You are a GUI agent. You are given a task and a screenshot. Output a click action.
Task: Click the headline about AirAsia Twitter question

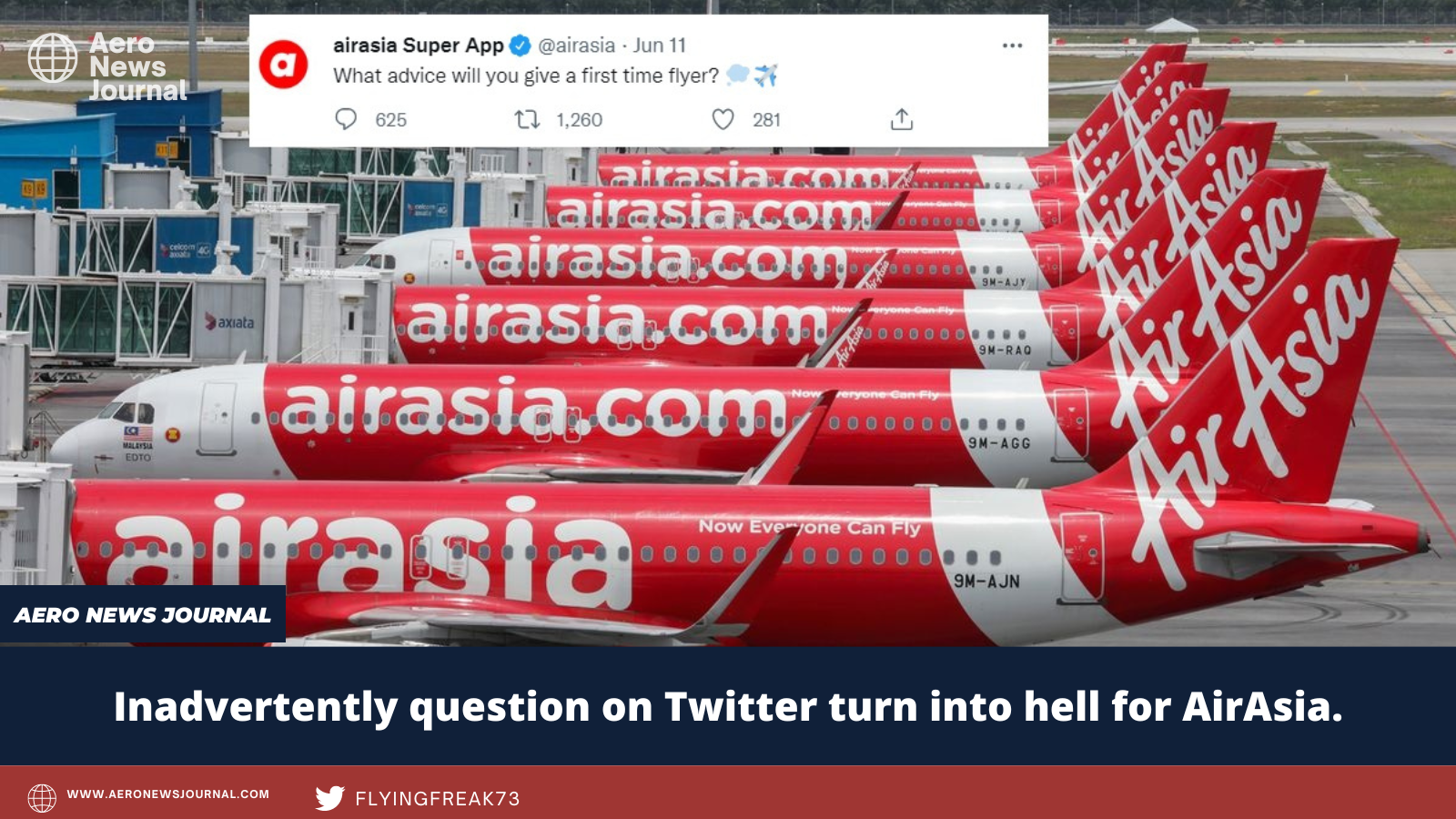728,707
